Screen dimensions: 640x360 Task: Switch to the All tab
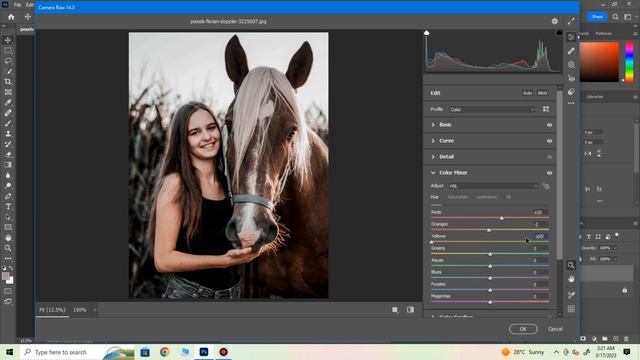point(508,197)
